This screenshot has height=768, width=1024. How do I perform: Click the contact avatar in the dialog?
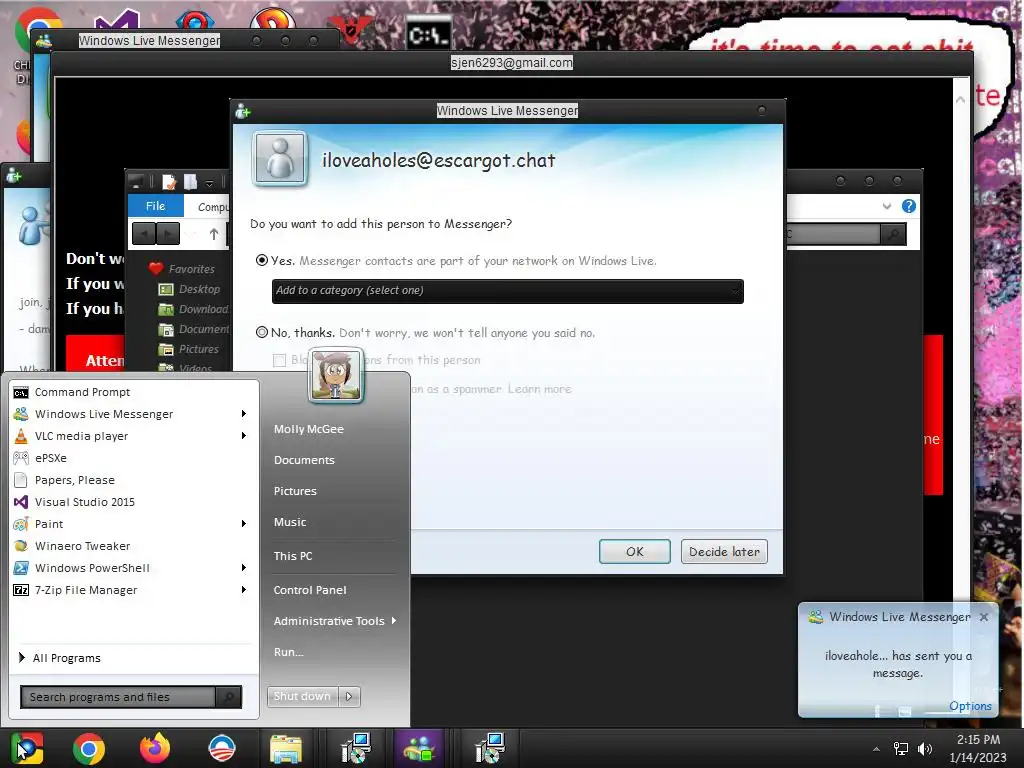(280, 158)
